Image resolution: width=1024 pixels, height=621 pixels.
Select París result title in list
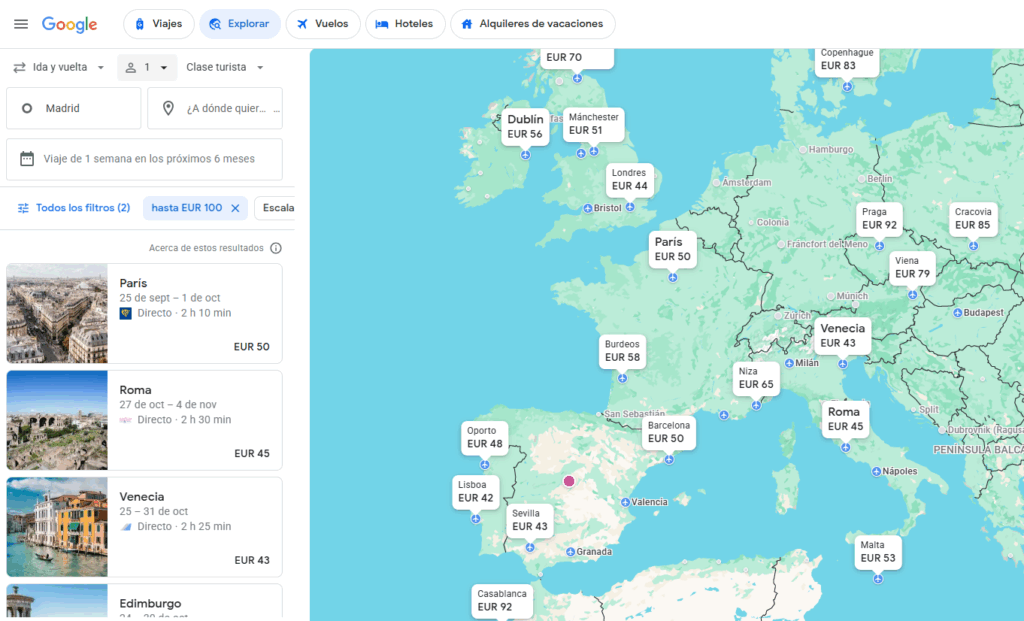[133, 283]
